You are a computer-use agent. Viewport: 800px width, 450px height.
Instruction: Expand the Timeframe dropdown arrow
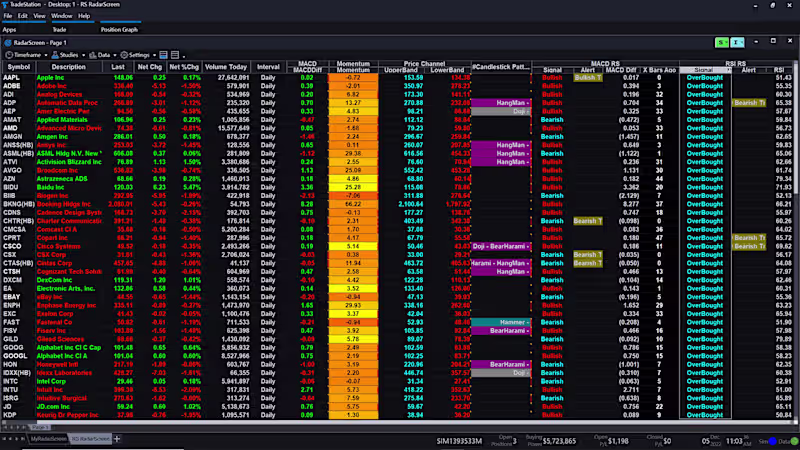pos(45,55)
